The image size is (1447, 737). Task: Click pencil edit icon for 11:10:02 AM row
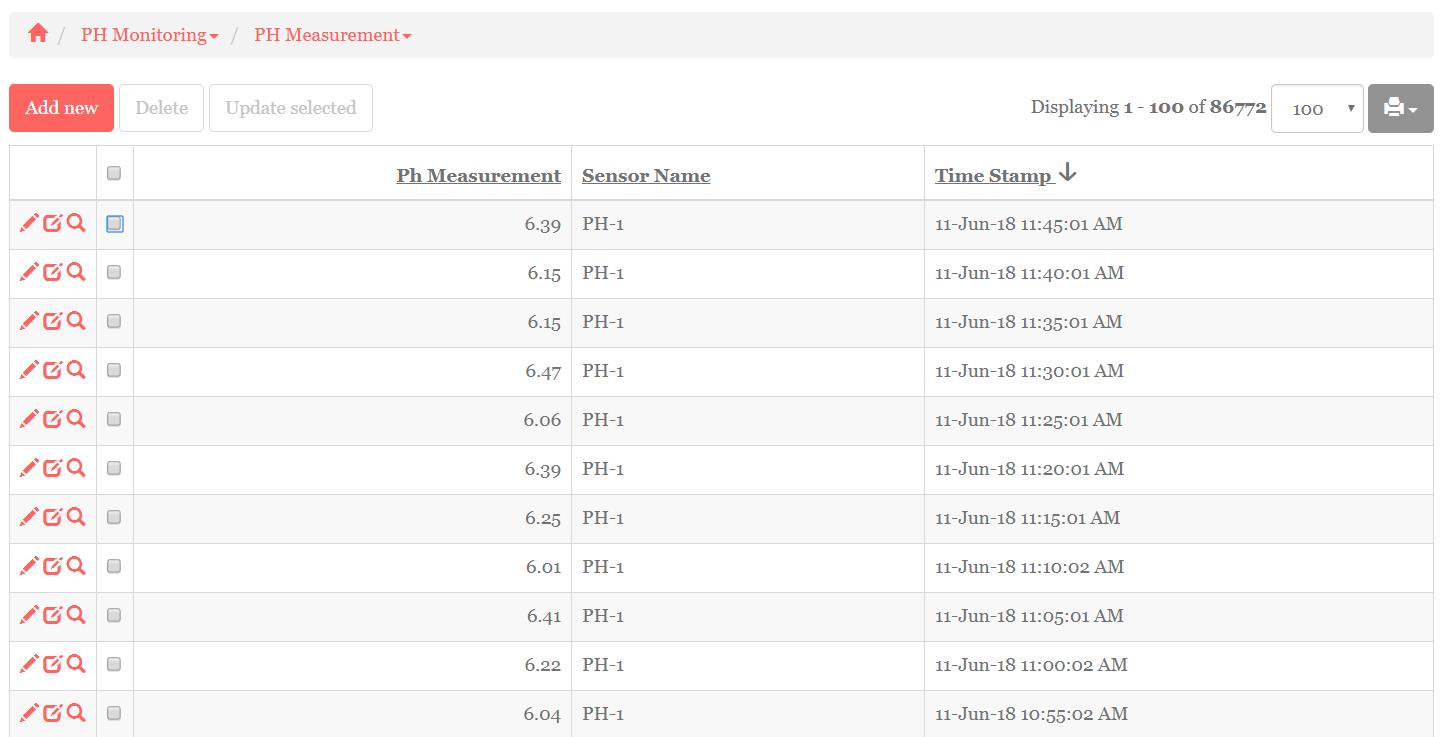coord(29,566)
